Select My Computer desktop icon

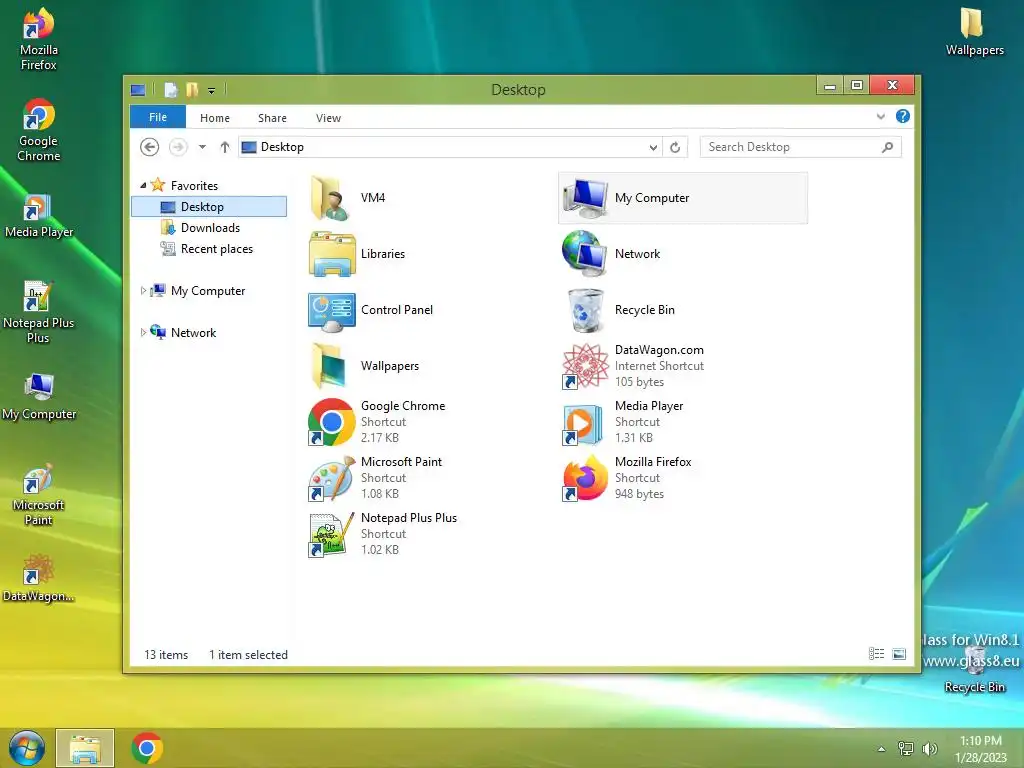(39, 396)
